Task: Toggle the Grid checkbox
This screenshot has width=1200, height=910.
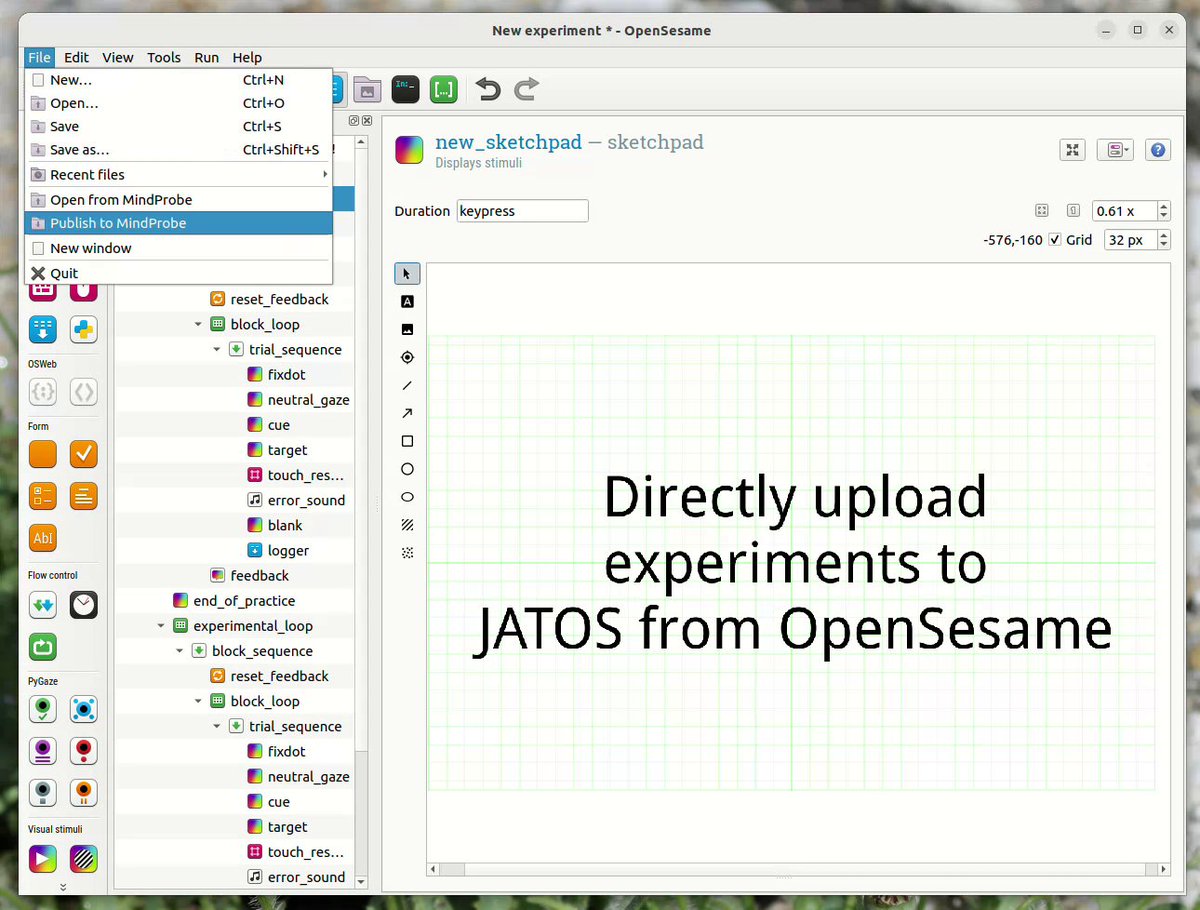Action: [x=1055, y=240]
